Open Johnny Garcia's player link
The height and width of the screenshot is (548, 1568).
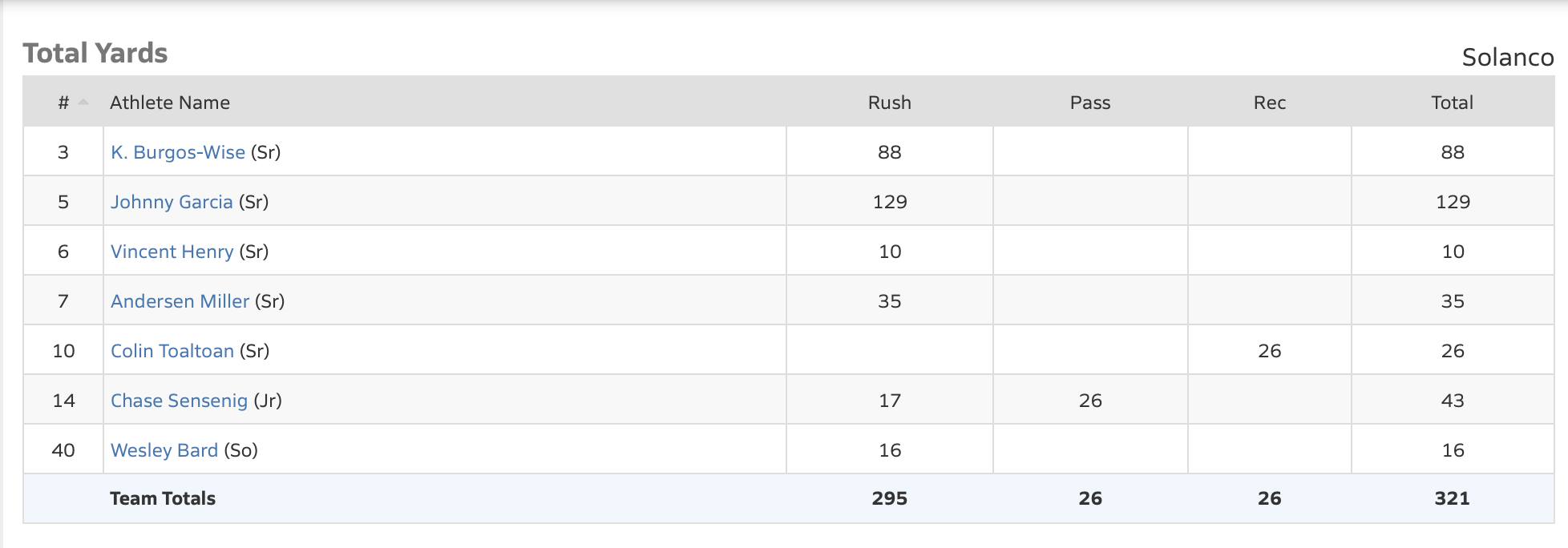172,202
